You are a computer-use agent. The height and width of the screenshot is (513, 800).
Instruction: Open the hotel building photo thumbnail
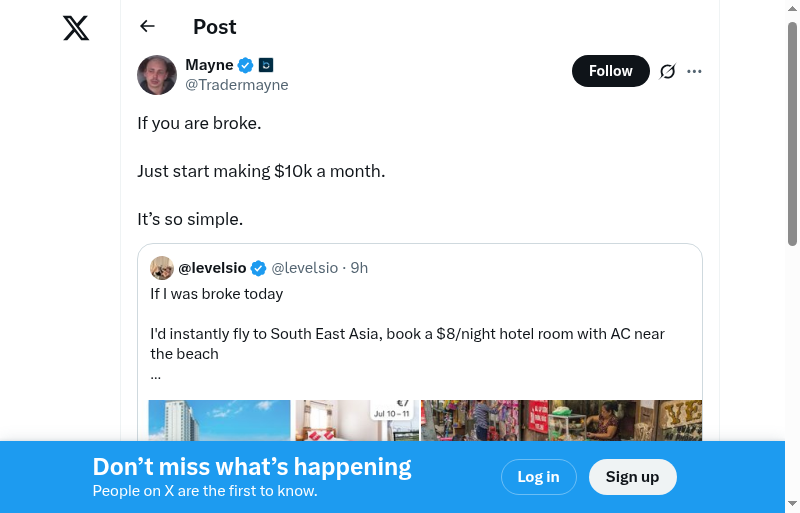coord(220,420)
